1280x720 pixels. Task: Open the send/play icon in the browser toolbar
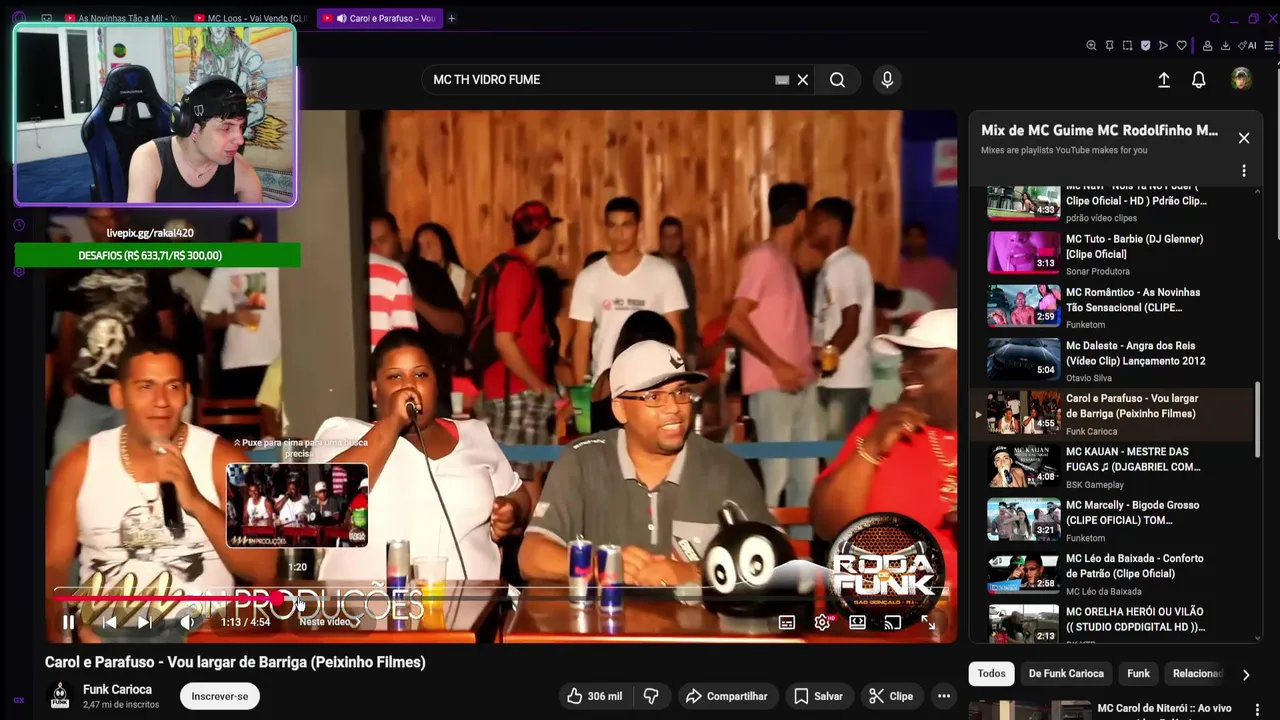1163,45
